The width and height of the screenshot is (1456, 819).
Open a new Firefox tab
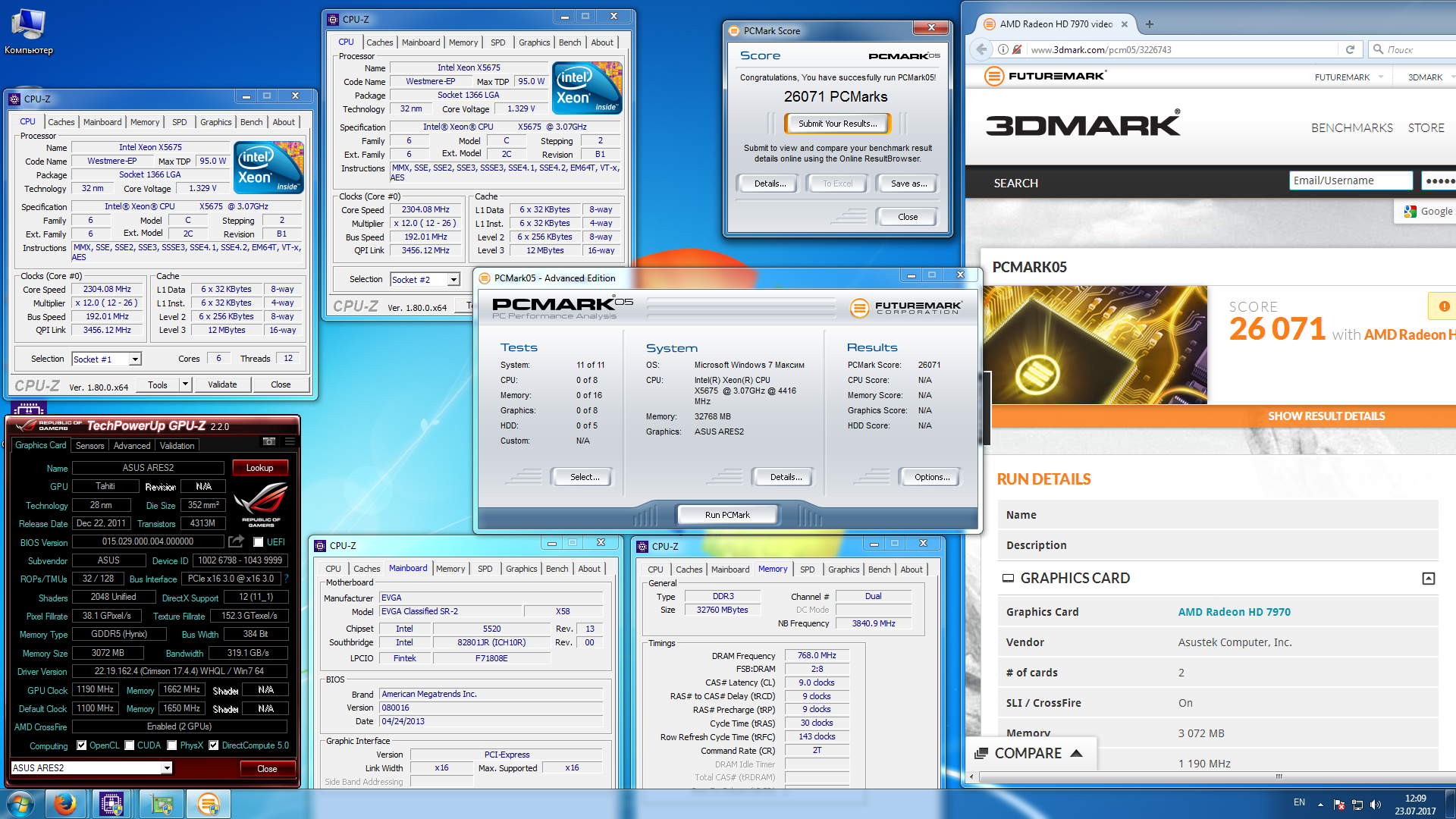[1150, 24]
